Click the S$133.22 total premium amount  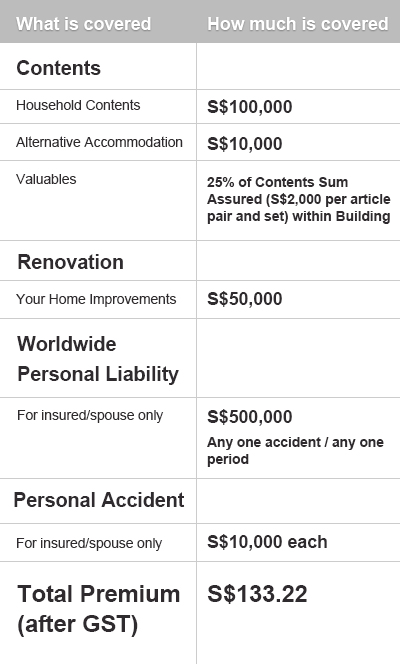pos(257,594)
